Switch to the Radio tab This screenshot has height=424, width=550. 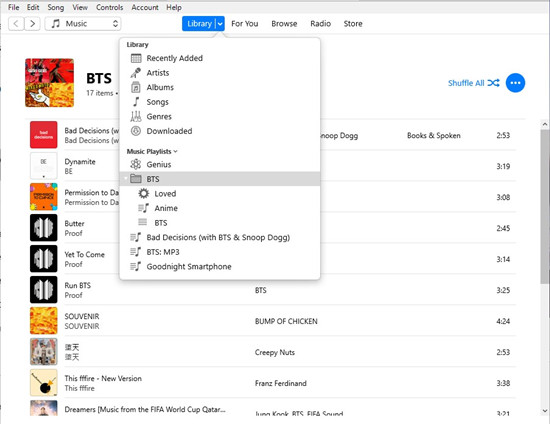pos(321,24)
